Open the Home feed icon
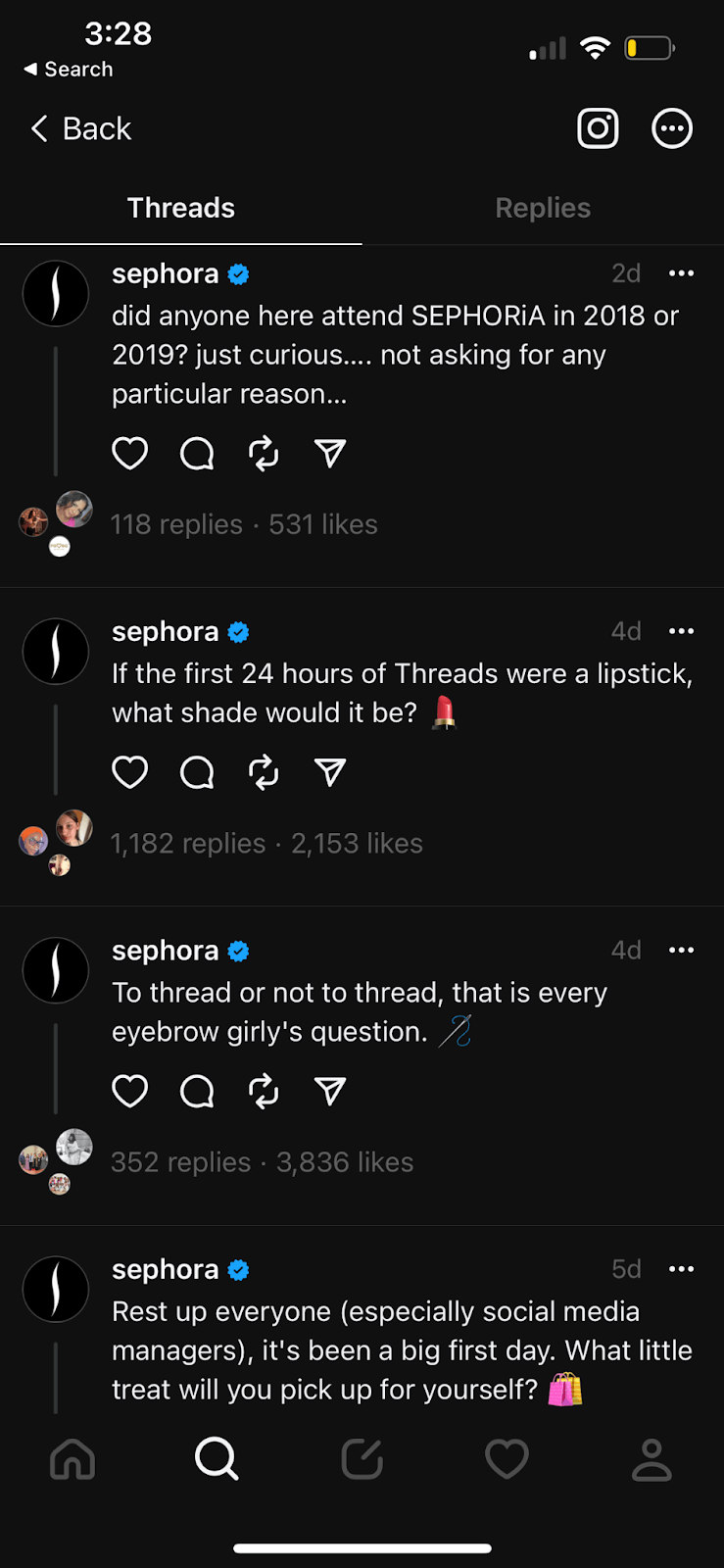724x1568 pixels. pos(72,1459)
